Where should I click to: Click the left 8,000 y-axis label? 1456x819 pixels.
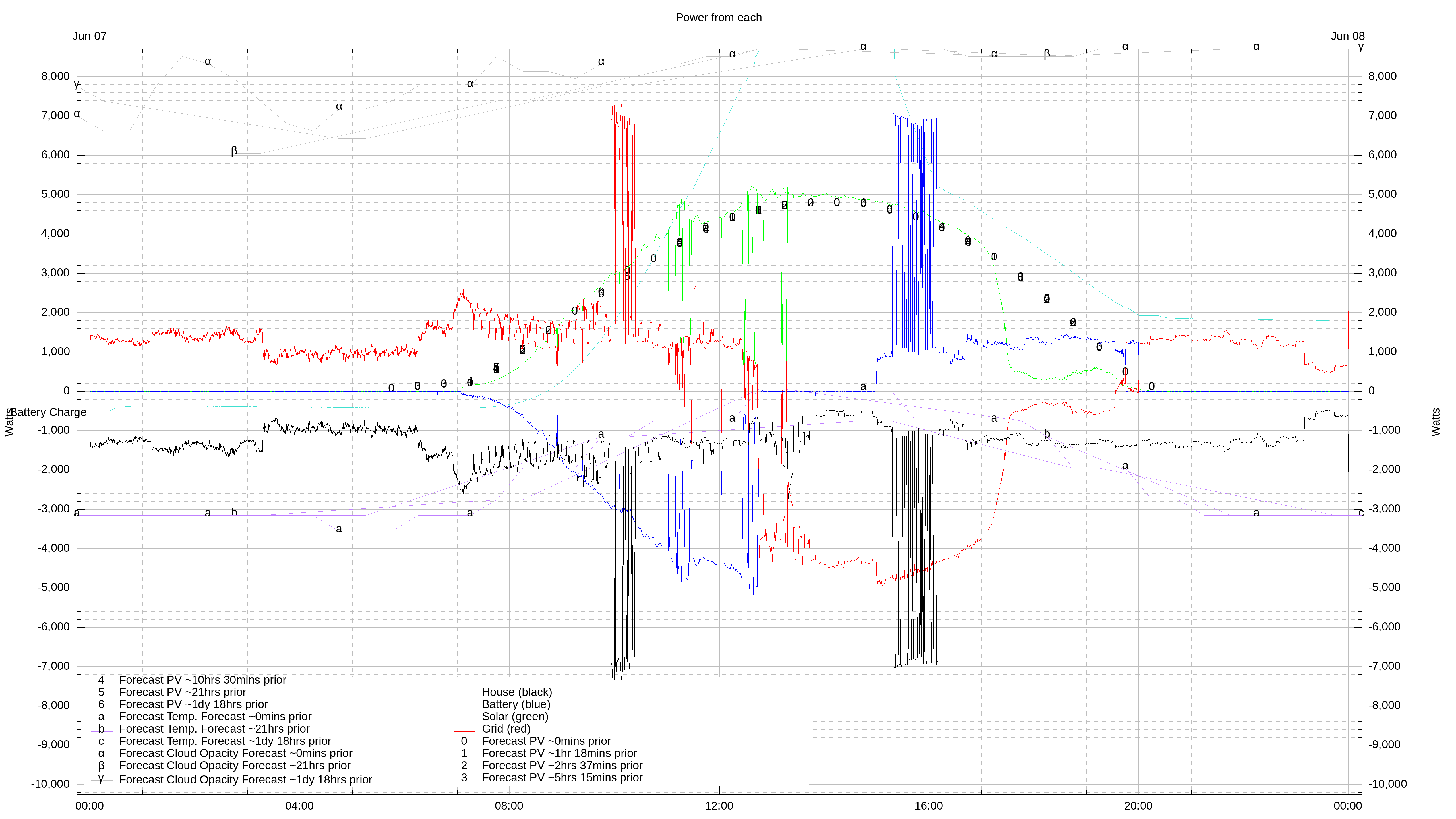[x=55, y=76]
